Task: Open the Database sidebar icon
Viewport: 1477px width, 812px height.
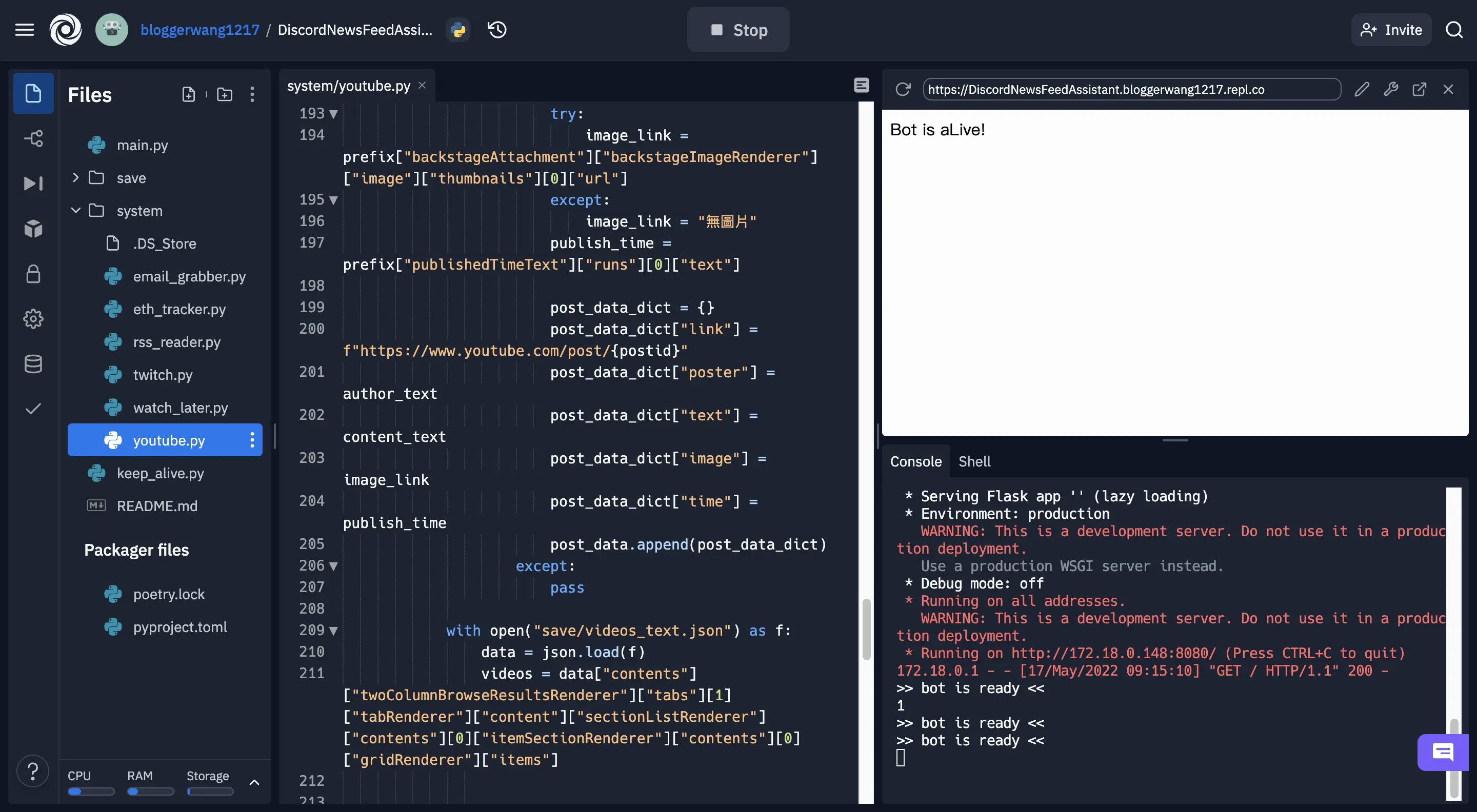Action: pos(33,364)
